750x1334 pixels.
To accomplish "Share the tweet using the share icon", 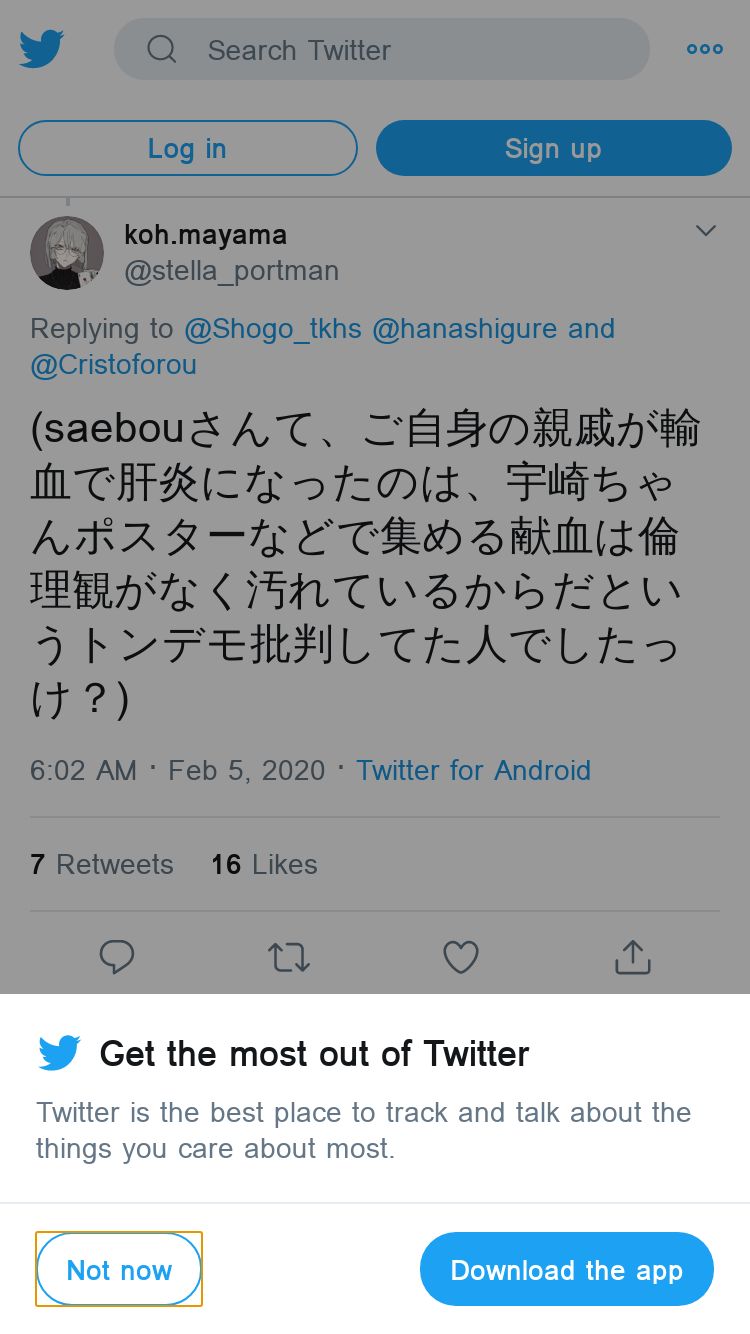I will 633,957.
